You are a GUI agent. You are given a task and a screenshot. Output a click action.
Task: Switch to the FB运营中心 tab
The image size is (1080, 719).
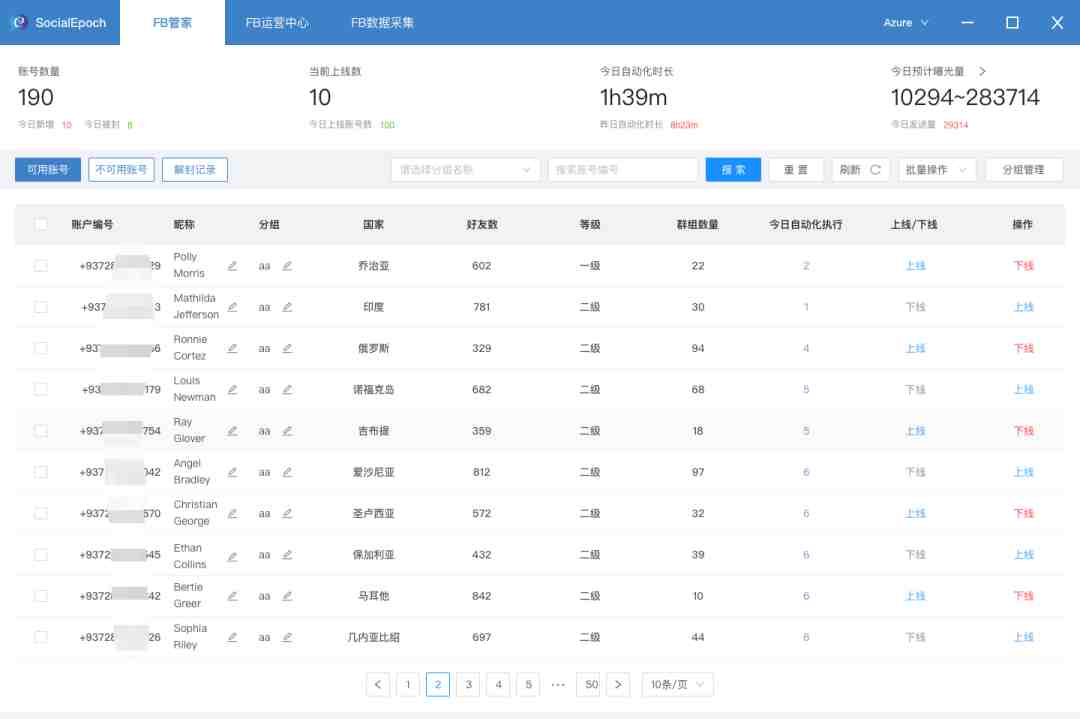(277, 23)
